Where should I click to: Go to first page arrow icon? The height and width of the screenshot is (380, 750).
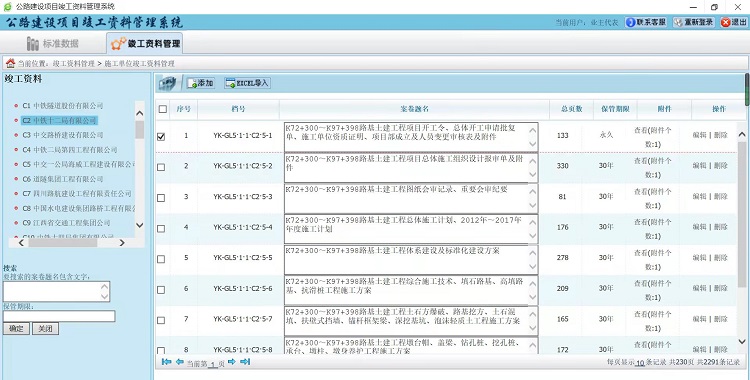pyautogui.click(x=166, y=362)
